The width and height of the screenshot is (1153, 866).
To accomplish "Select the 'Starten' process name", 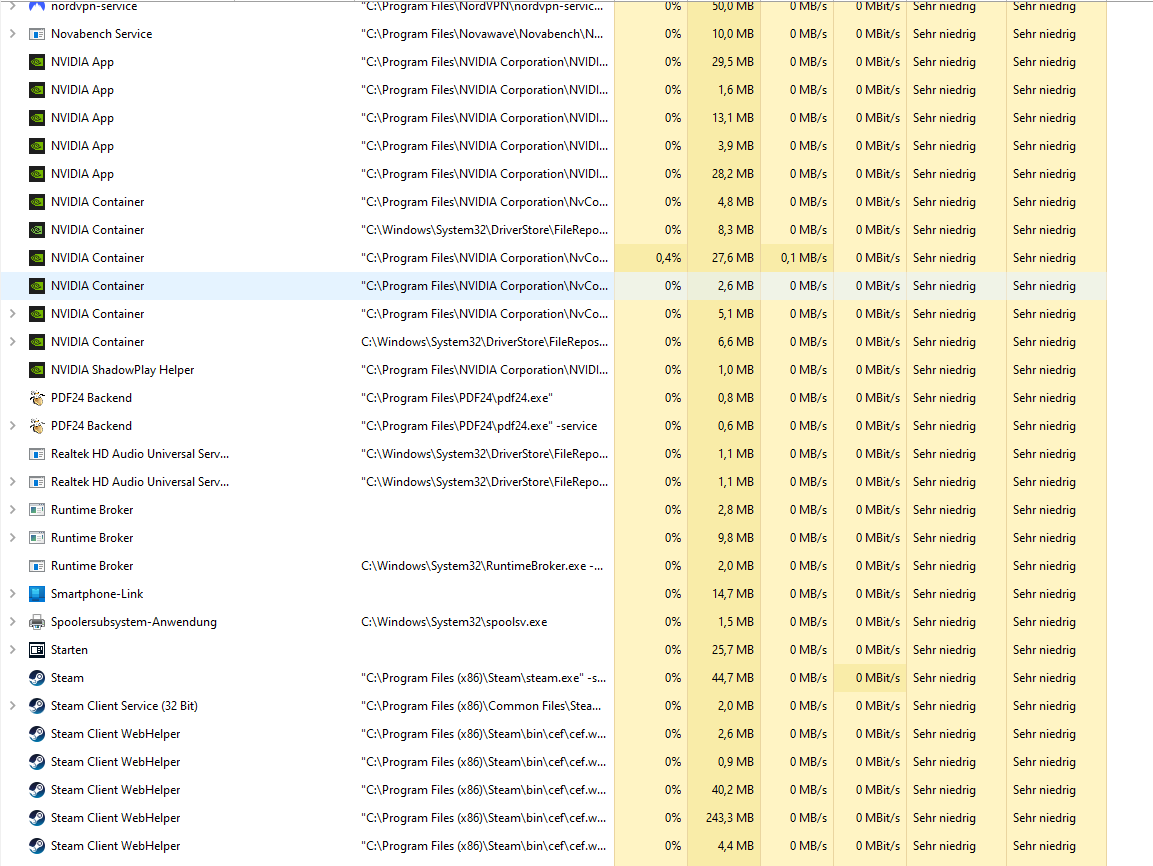I will coord(69,650).
